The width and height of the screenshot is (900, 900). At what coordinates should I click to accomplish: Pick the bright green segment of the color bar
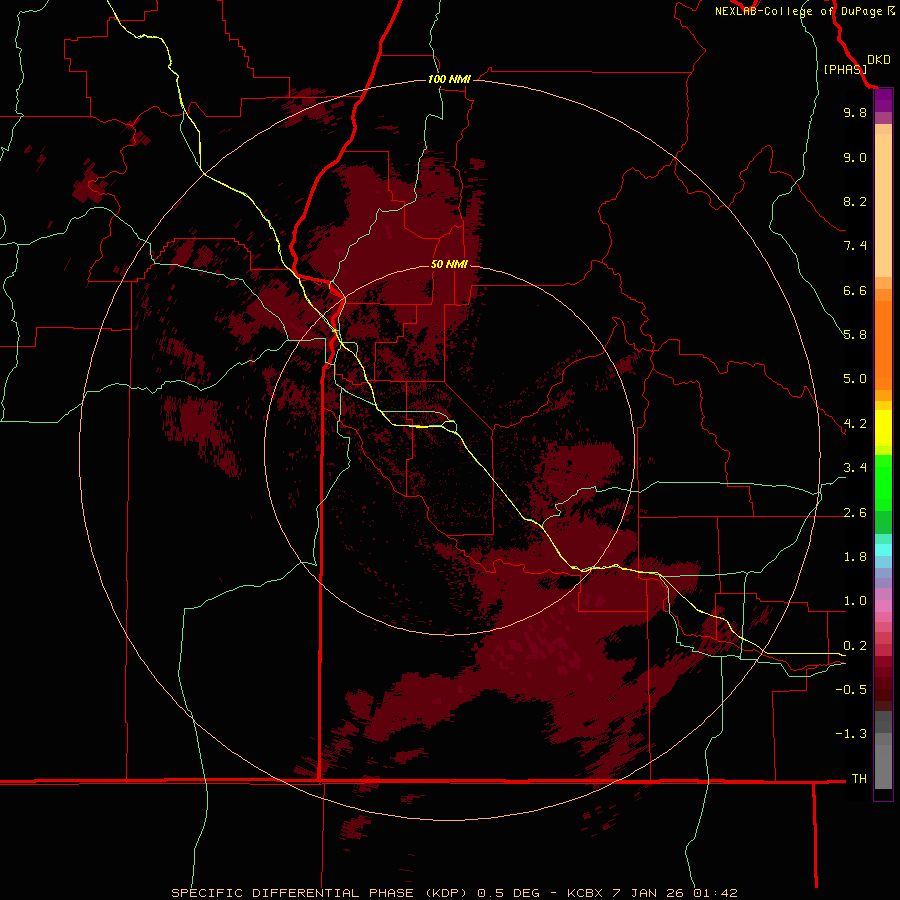[x=883, y=483]
